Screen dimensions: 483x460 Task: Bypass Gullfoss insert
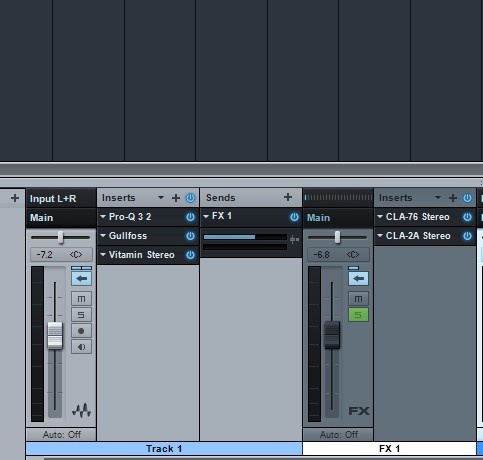[190, 236]
